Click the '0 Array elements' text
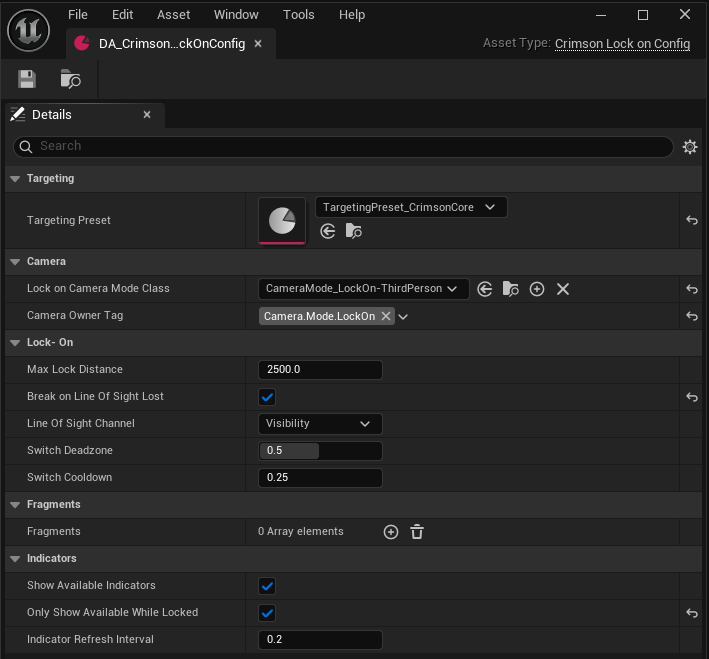The width and height of the screenshot is (709, 659). pos(301,531)
